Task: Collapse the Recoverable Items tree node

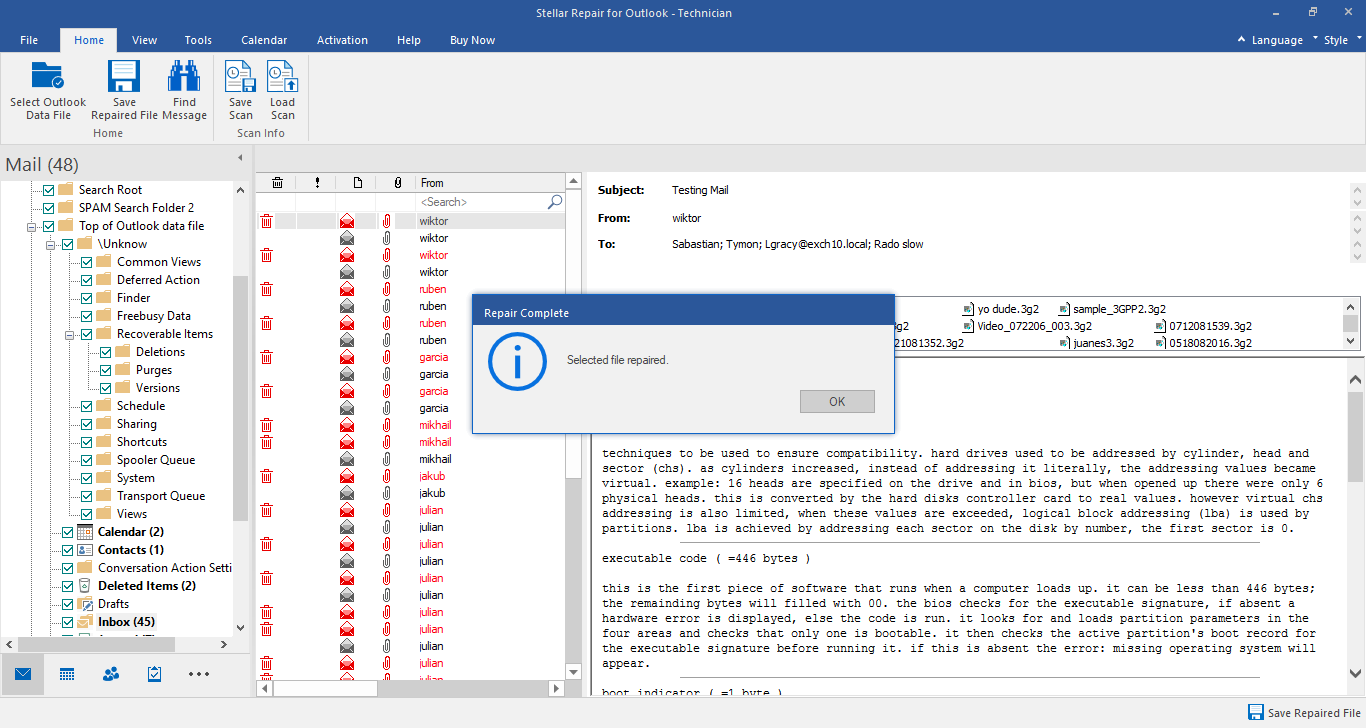Action: 68,333
